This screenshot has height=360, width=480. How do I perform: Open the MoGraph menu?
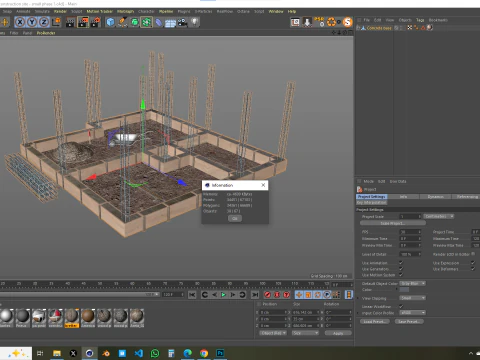125,11
